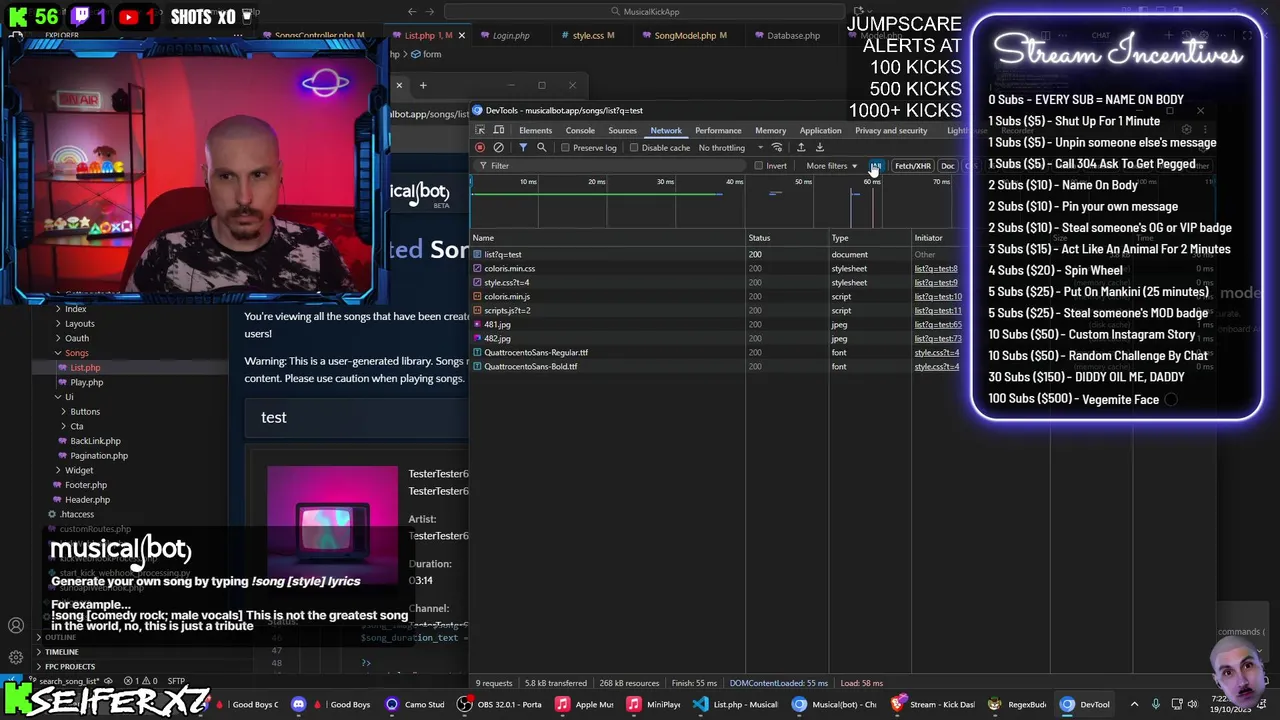The height and width of the screenshot is (720, 1280).
Task: Open Pagination.php in the explorer tree
Action: click(x=98, y=455)
